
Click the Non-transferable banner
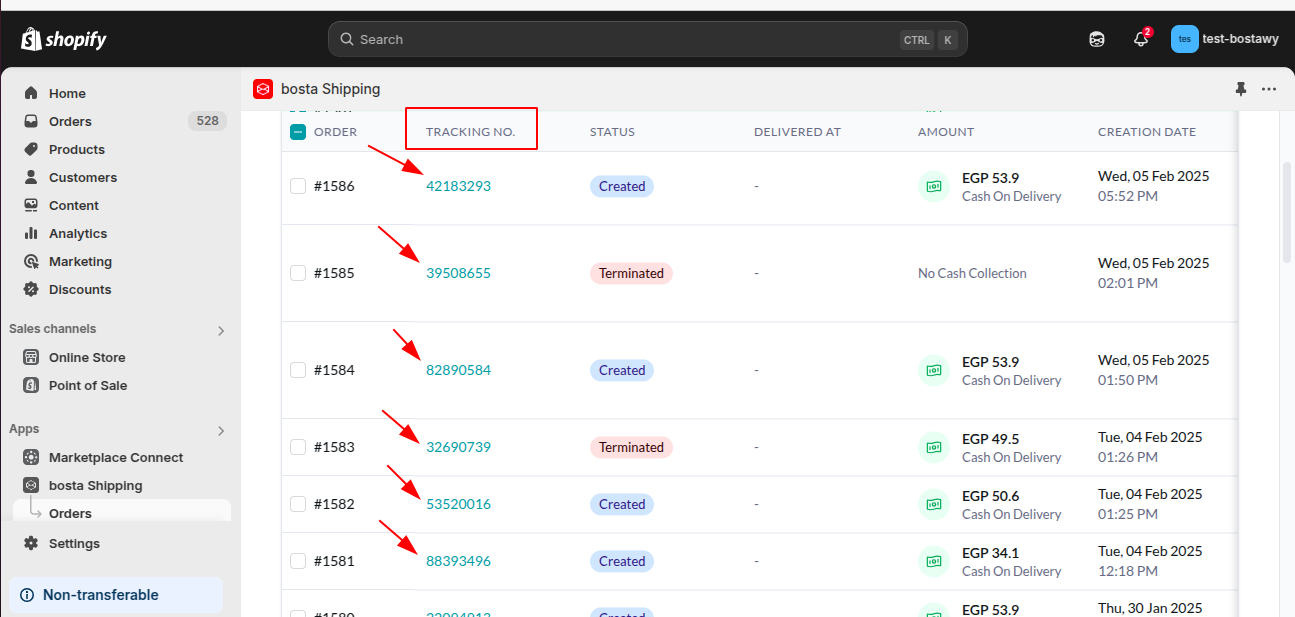pyautogui.click(x=116, y=595)
